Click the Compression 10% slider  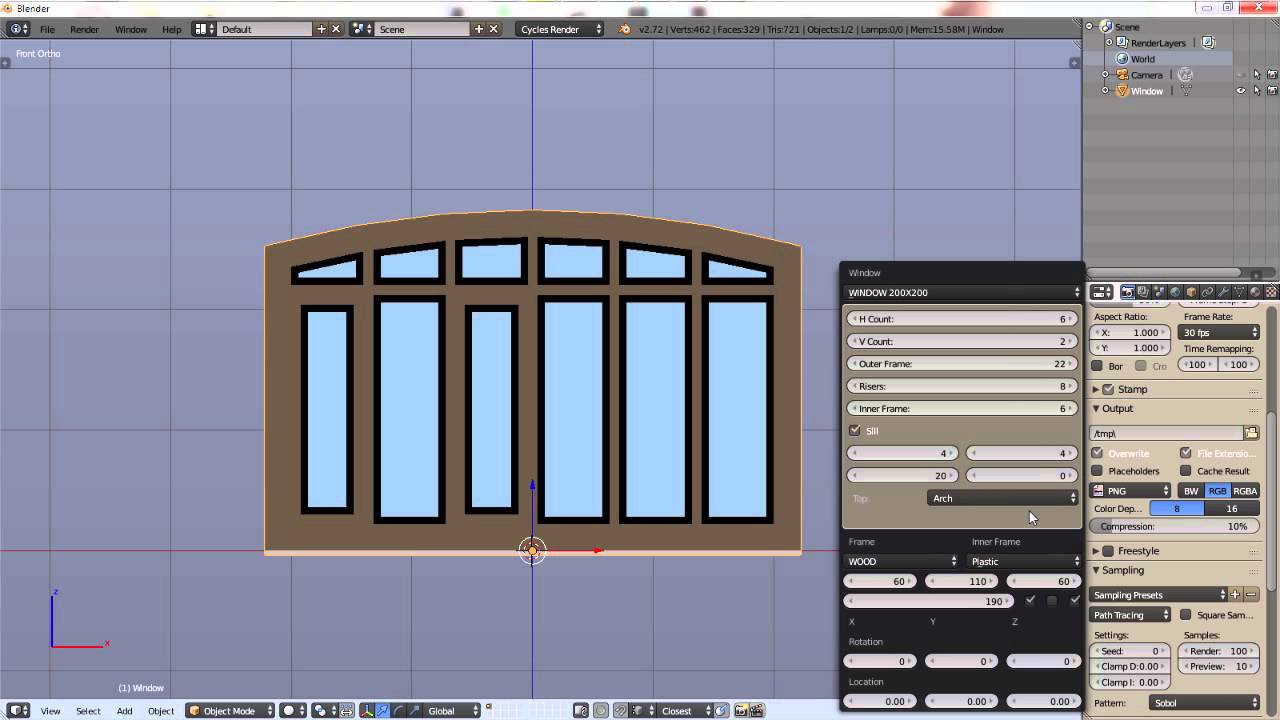click(1175, 527)
